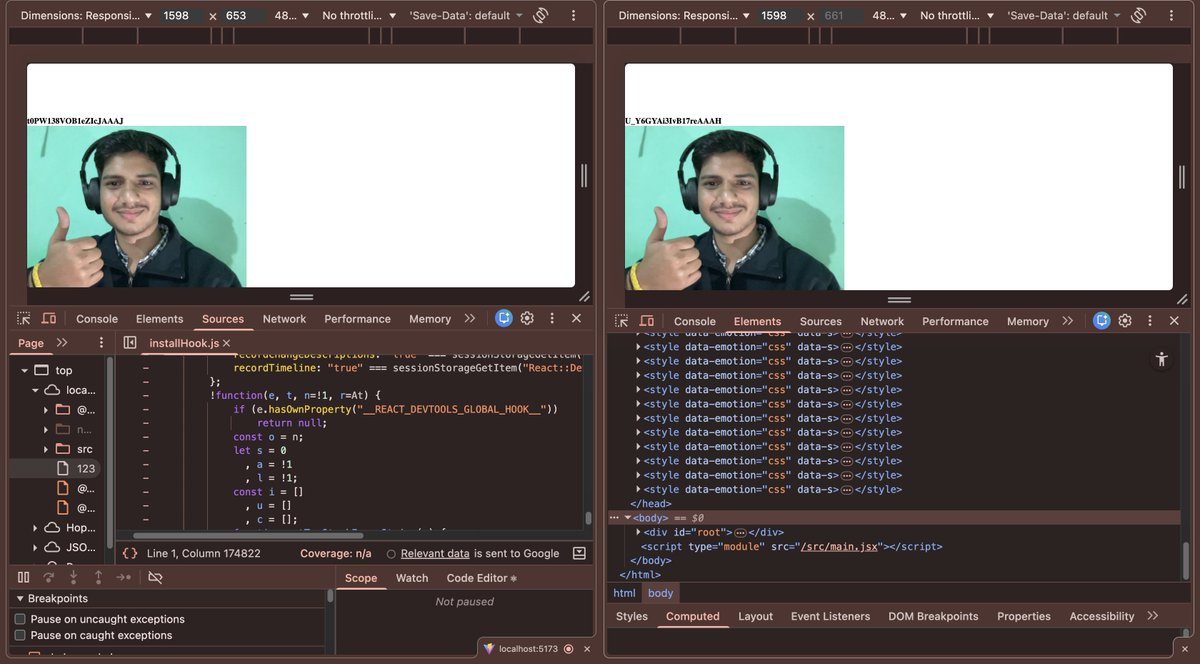Toggle device toolbar icon in right DevTools

[x=647, y=321]
